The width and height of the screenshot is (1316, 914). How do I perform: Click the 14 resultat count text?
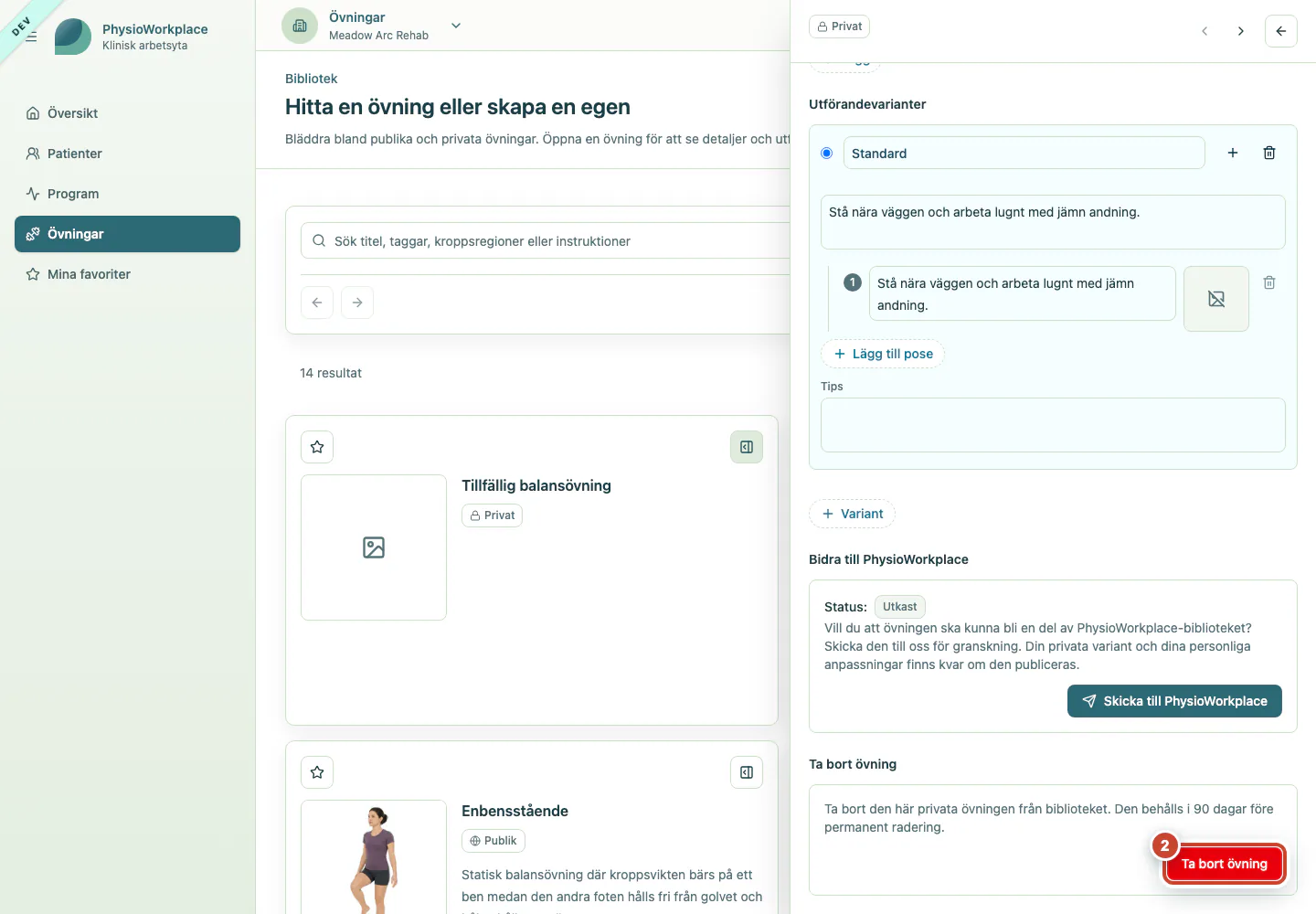point(331,373)
